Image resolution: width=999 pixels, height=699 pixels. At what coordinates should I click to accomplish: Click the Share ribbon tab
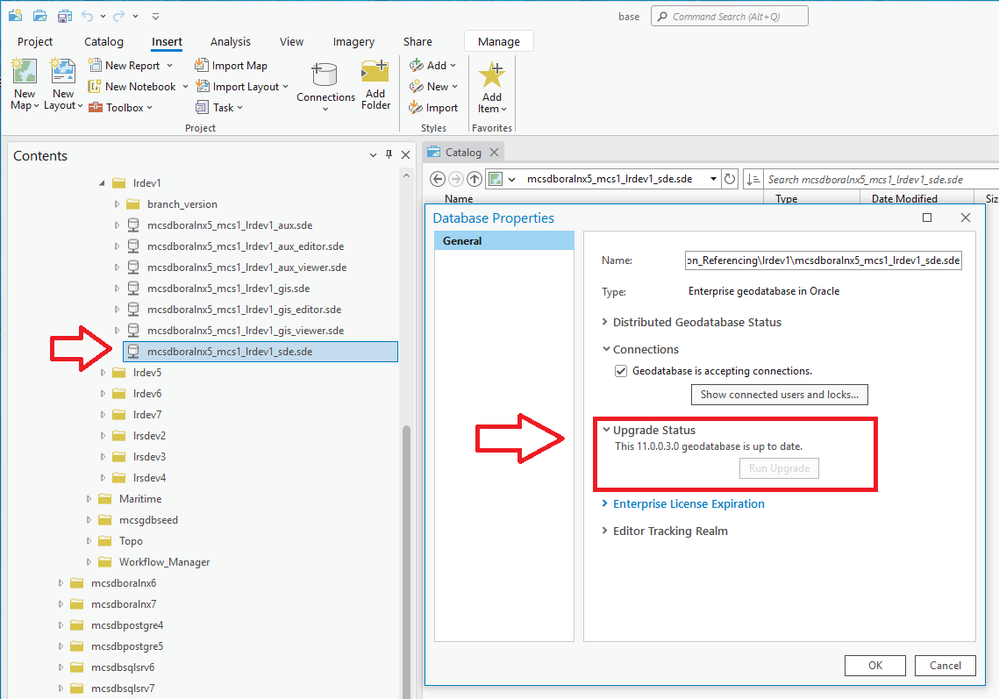417,41
